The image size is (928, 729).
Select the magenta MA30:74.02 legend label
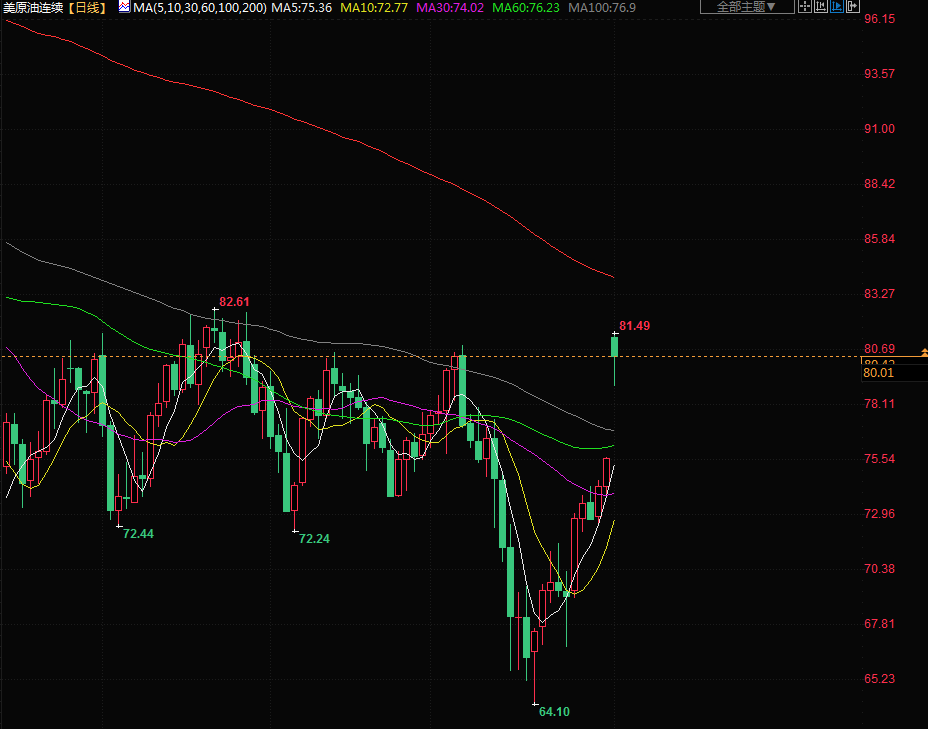pyautogui.click(x=448, y=7)
